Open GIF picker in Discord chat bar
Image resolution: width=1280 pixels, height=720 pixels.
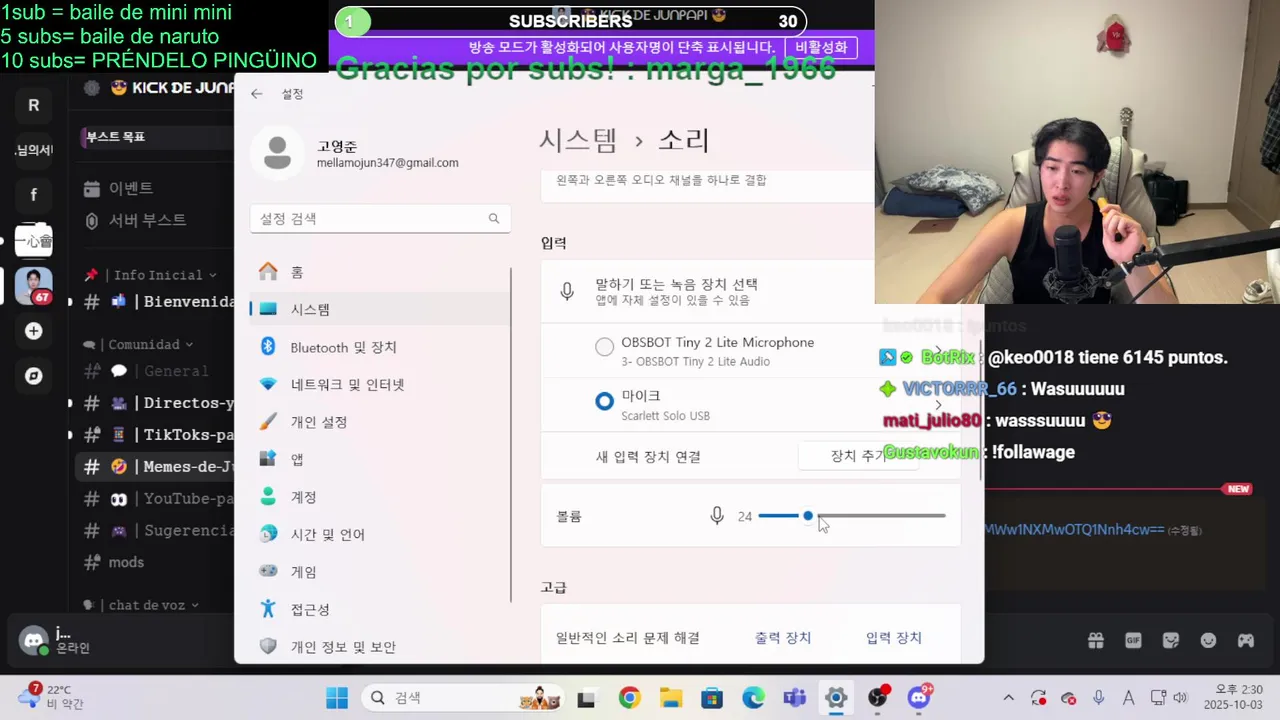click(x=1133, y=641)
